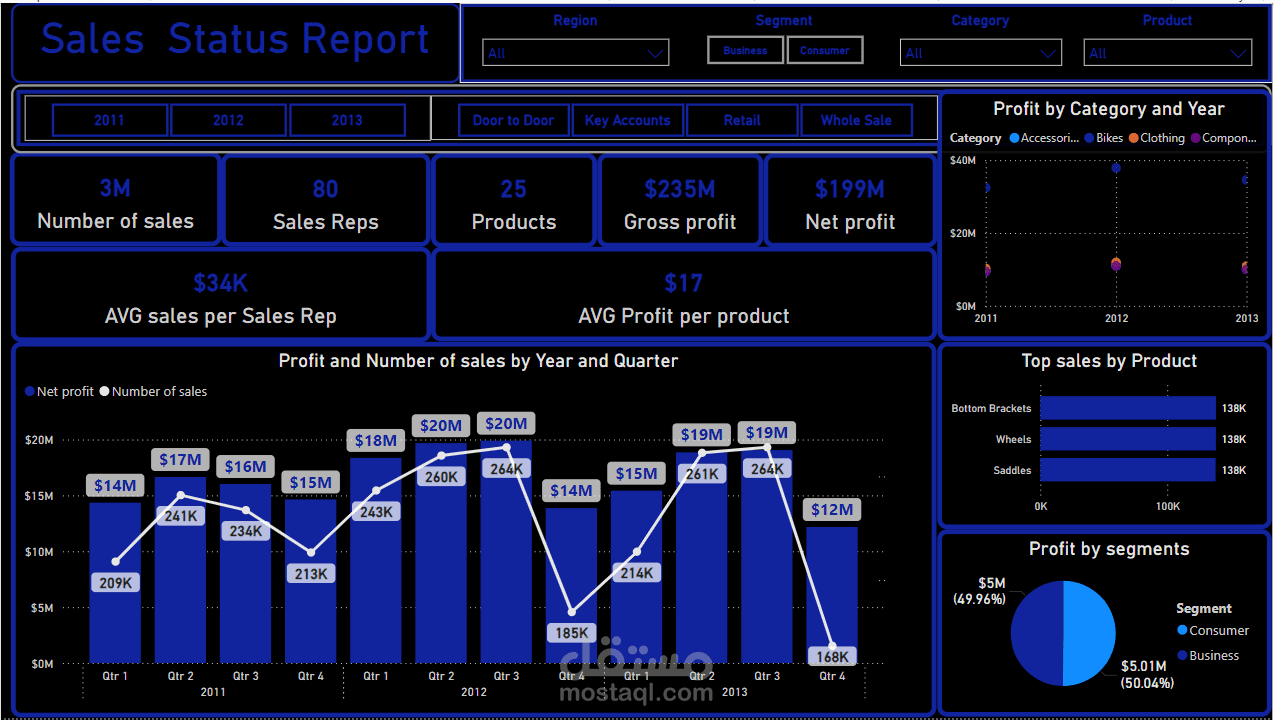Open the Region dropdown

click(x=575, y=52)
